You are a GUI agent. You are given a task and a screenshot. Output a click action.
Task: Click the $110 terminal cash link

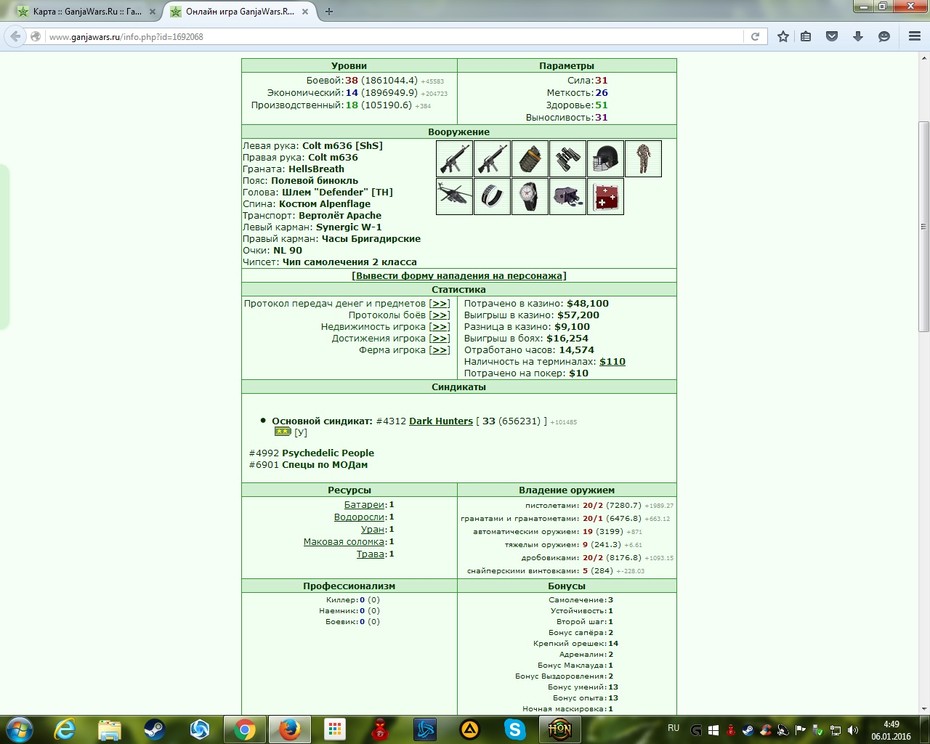612,361
